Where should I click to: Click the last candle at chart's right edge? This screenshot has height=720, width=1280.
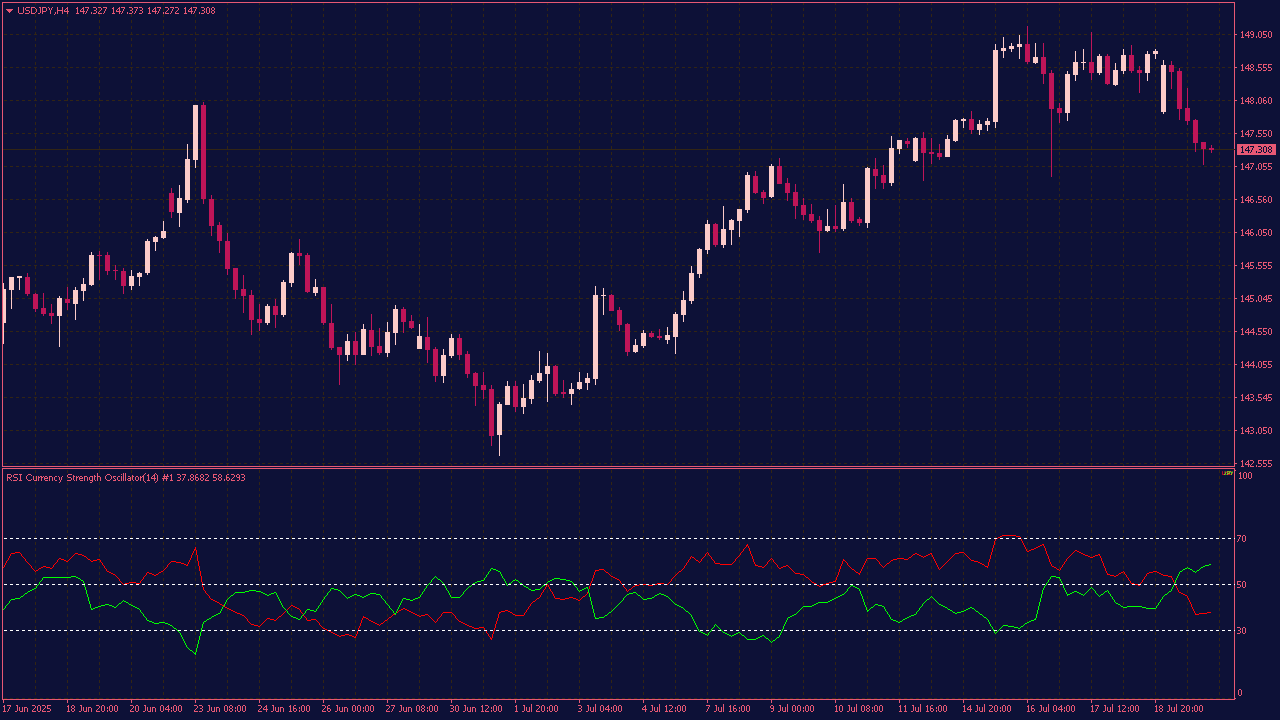(1211, 149)
